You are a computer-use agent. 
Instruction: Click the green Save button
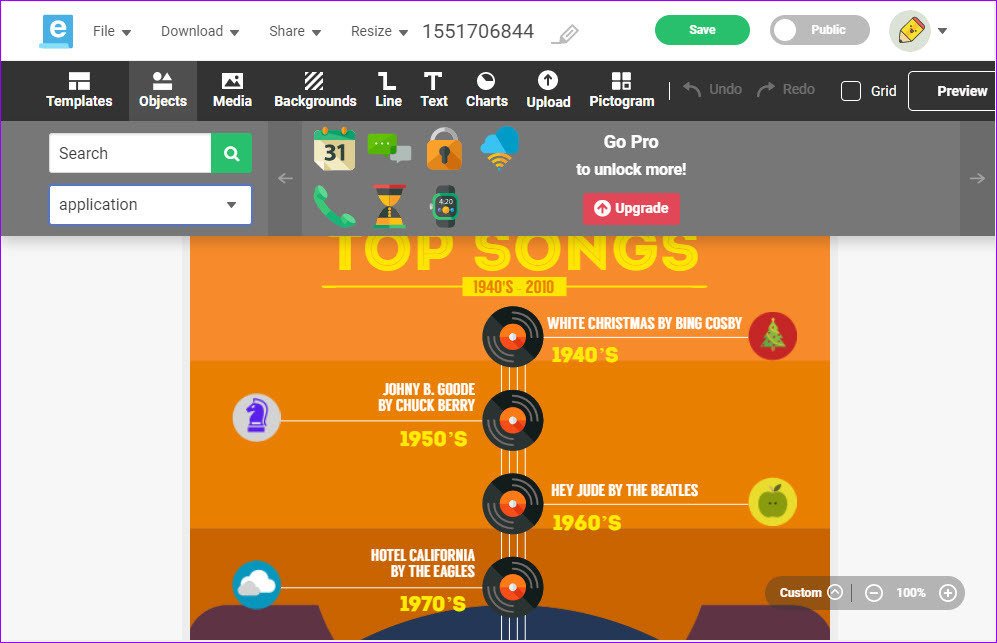coord(702,30)
